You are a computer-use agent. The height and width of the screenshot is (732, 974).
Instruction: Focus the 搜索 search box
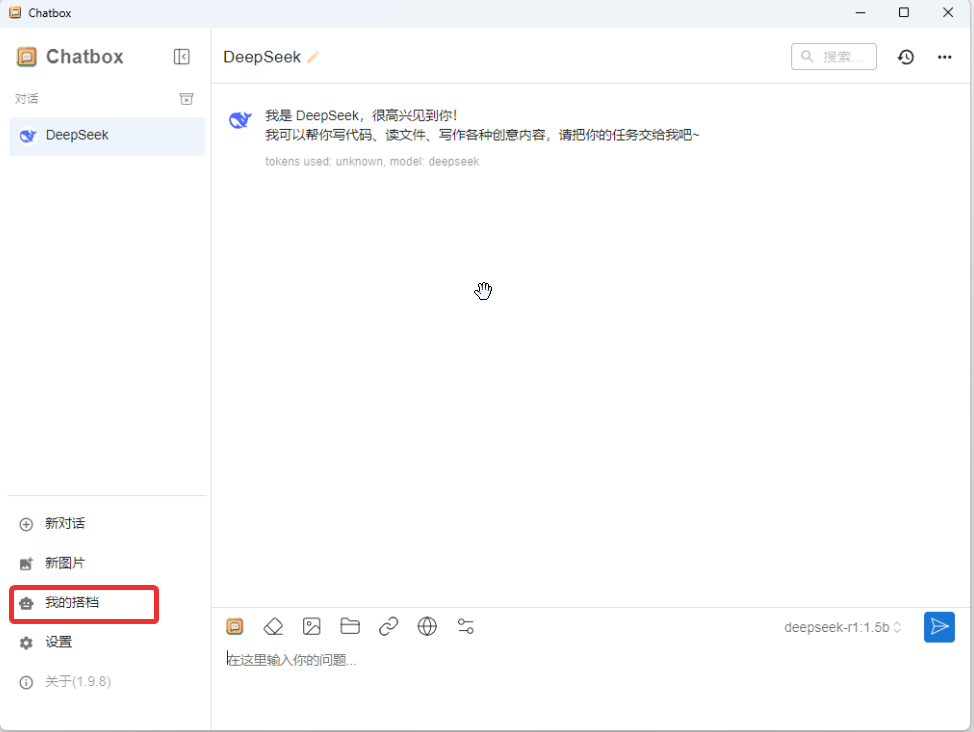pos(834,57)
